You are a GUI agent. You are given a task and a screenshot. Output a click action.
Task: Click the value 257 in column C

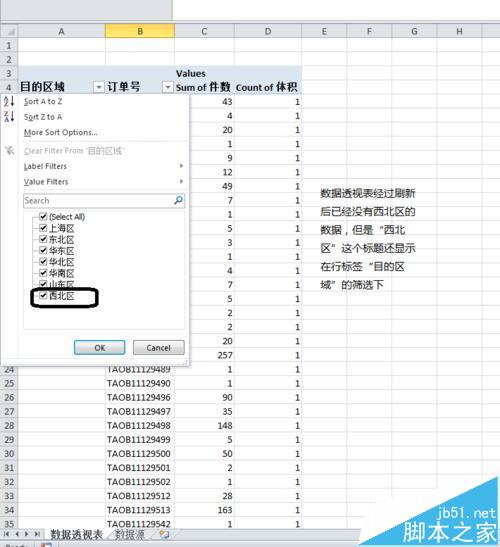tap(225, 355)
